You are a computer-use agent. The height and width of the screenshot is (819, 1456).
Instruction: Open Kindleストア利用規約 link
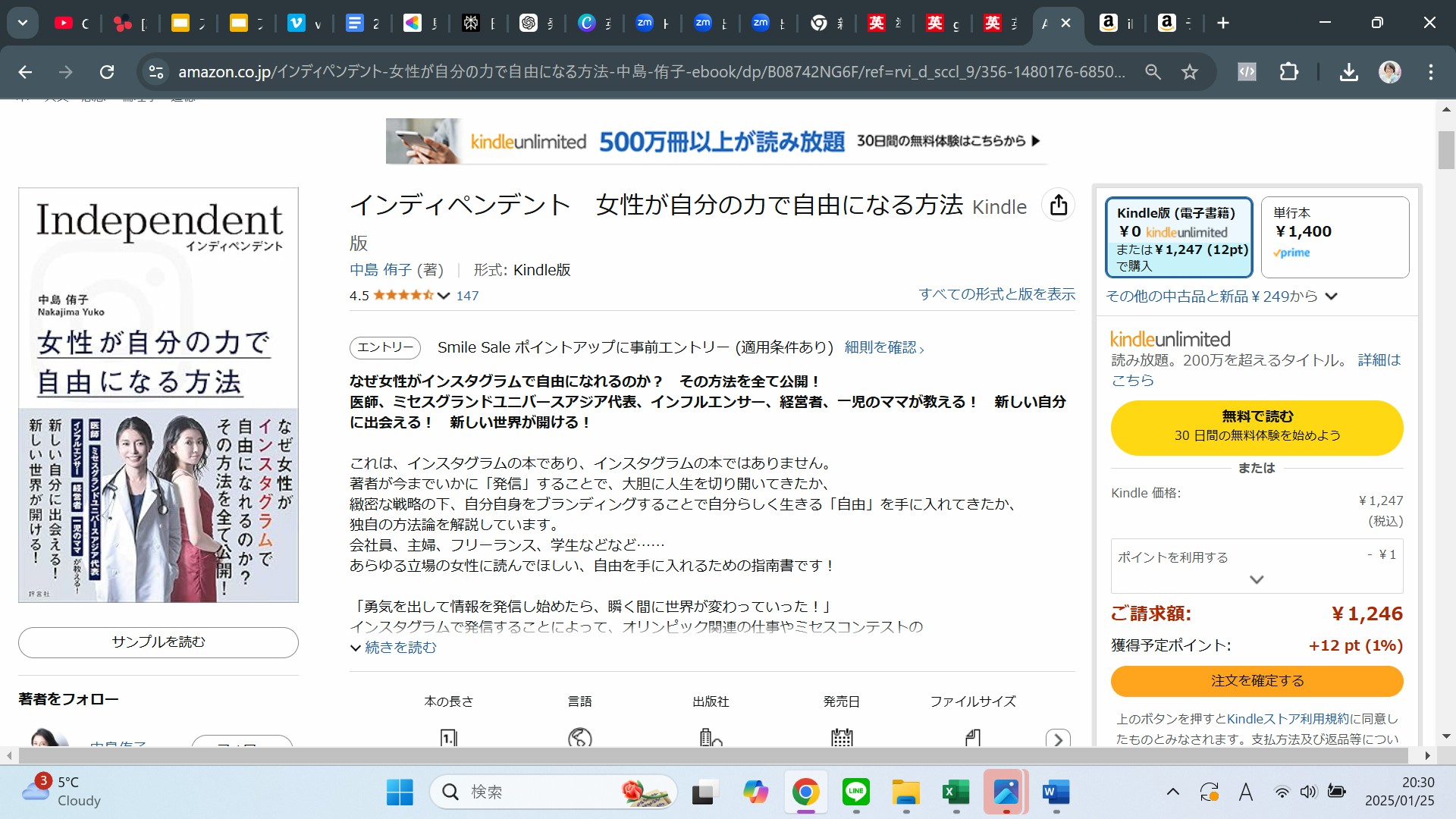point(1288,719)
